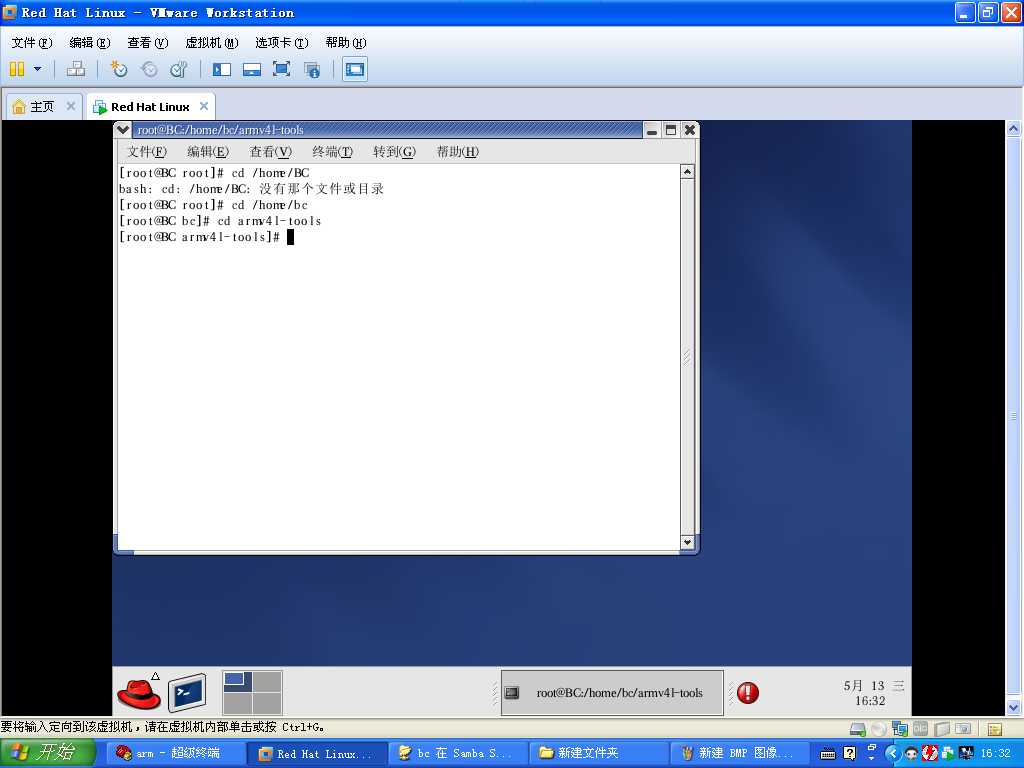1024x768 pixels.
Task: Close the terminal window
Action: click(690, 130)
